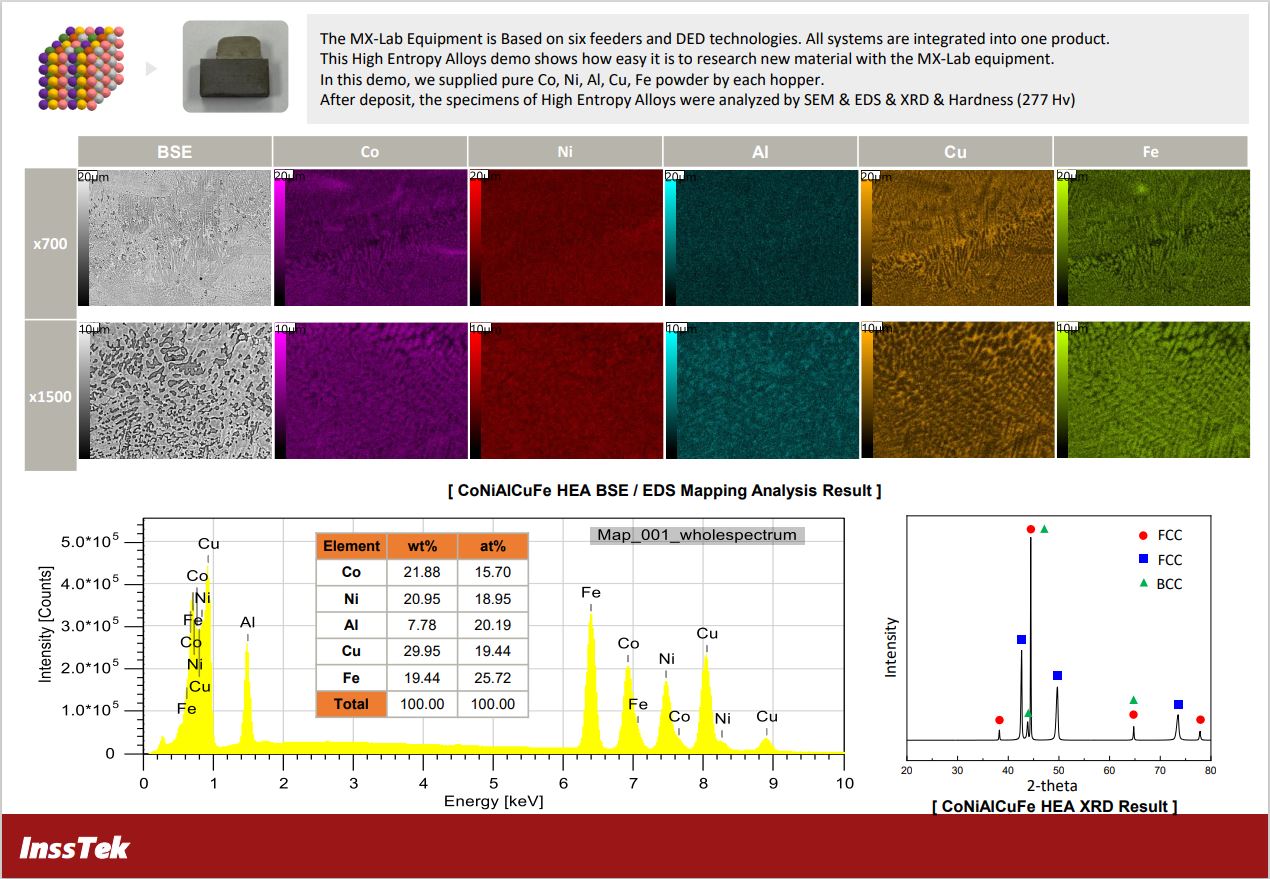Image resolution: width=1270 pixels, height=879 pixels.
Task: Select the Total row label in the table
Action: (x=351, y=704)
